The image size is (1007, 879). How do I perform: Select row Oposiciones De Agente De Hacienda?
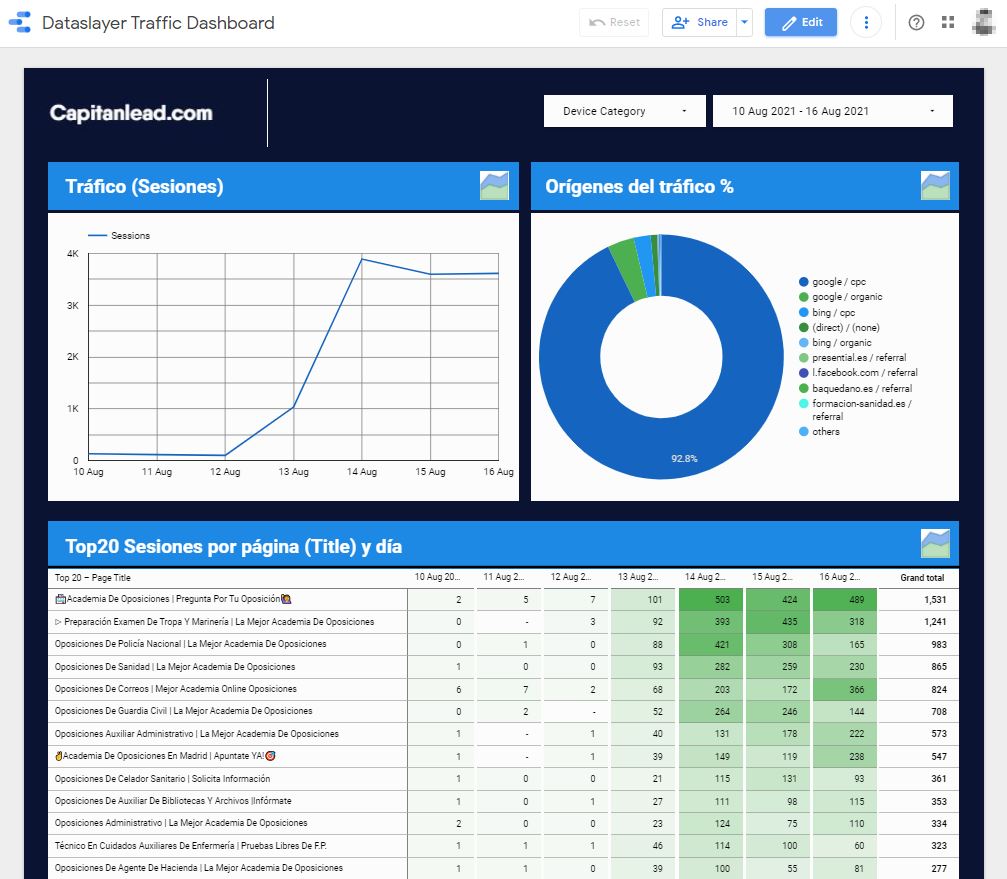(503, 868)
